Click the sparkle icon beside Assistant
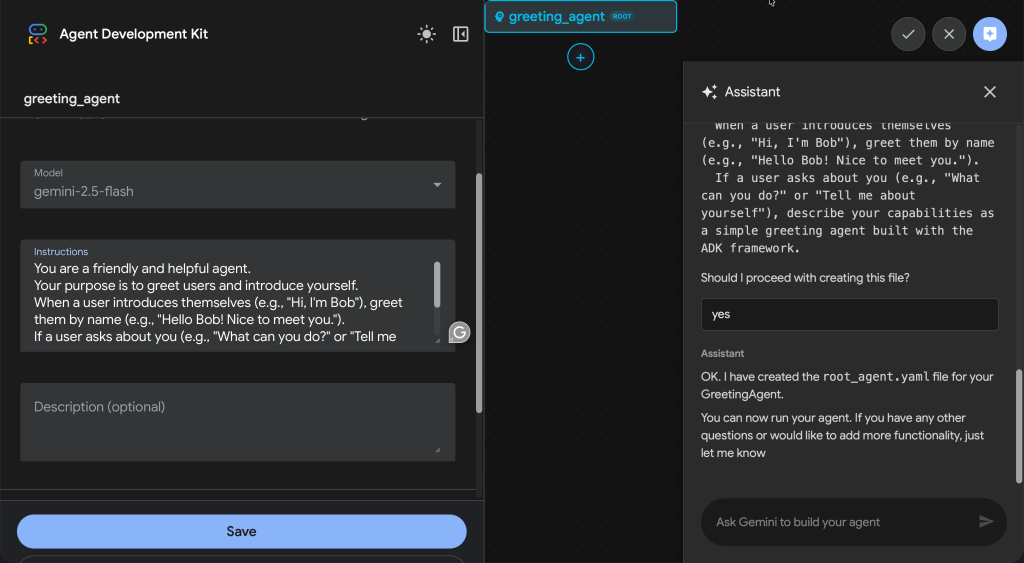This screenshot has width=1024, height=563. (x=709, y=92)
